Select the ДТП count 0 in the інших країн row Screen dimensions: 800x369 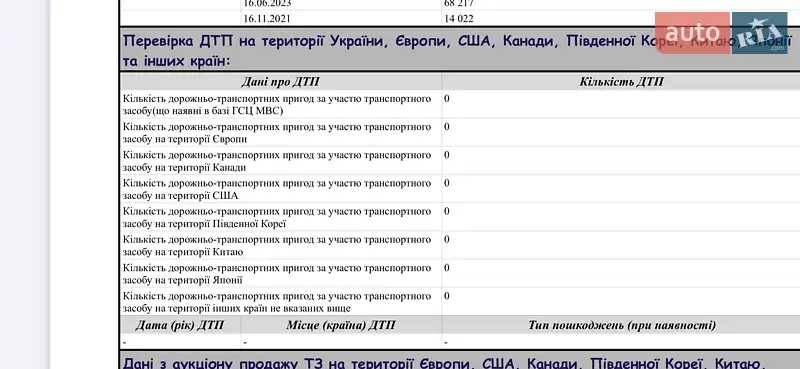pos(447,296)
